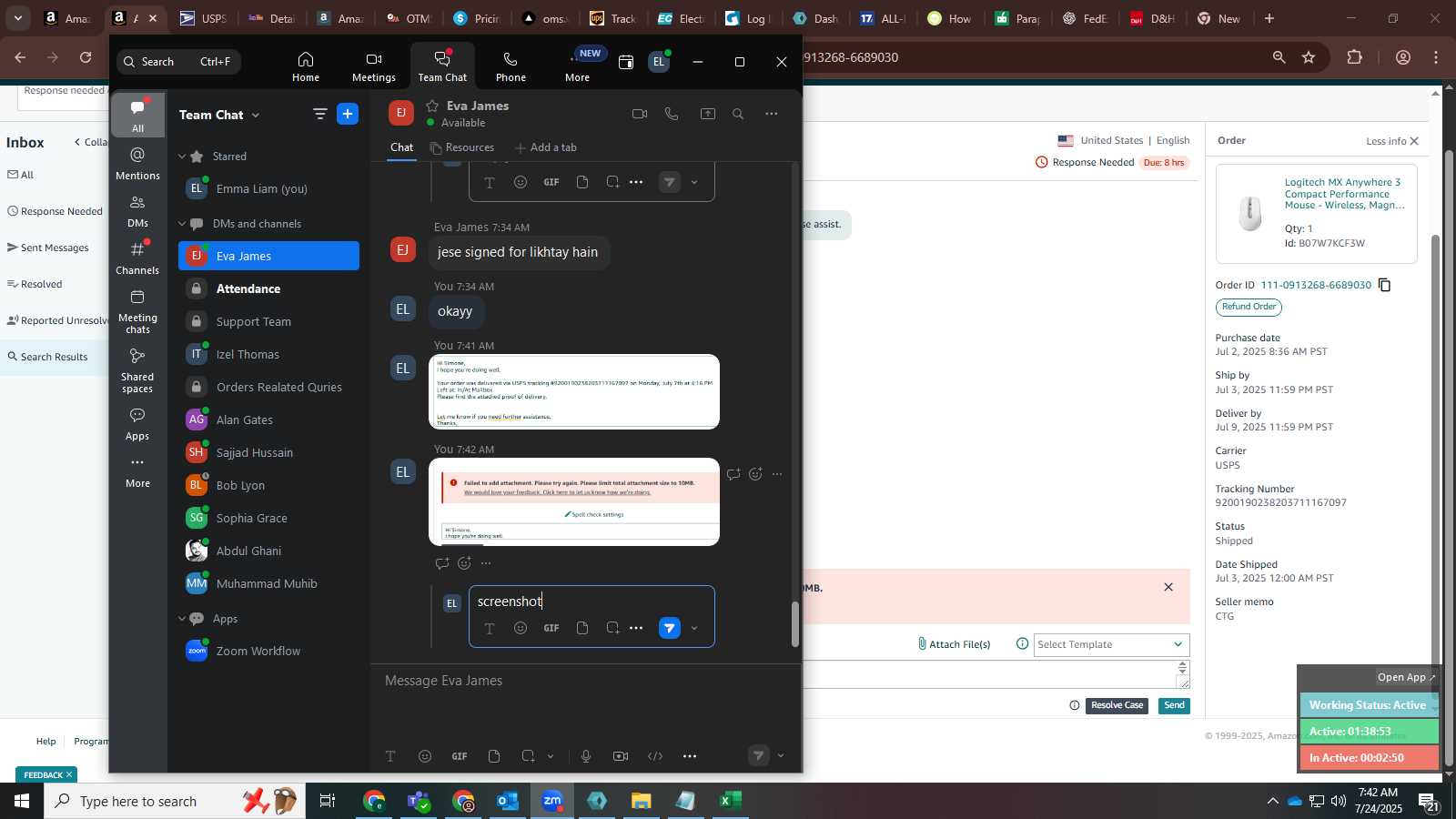
Task: Add a reaction to the 7:42 AM message
Action: pyautogui.click(x=755, y=474)
